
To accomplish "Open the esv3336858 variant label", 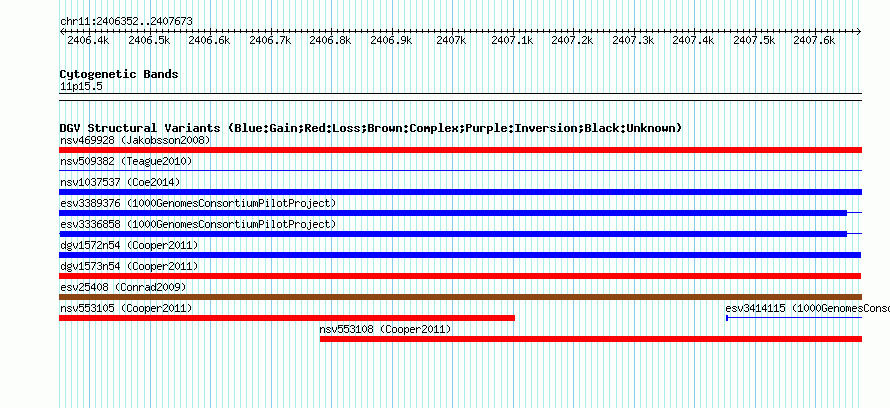I will click(198, 224).
